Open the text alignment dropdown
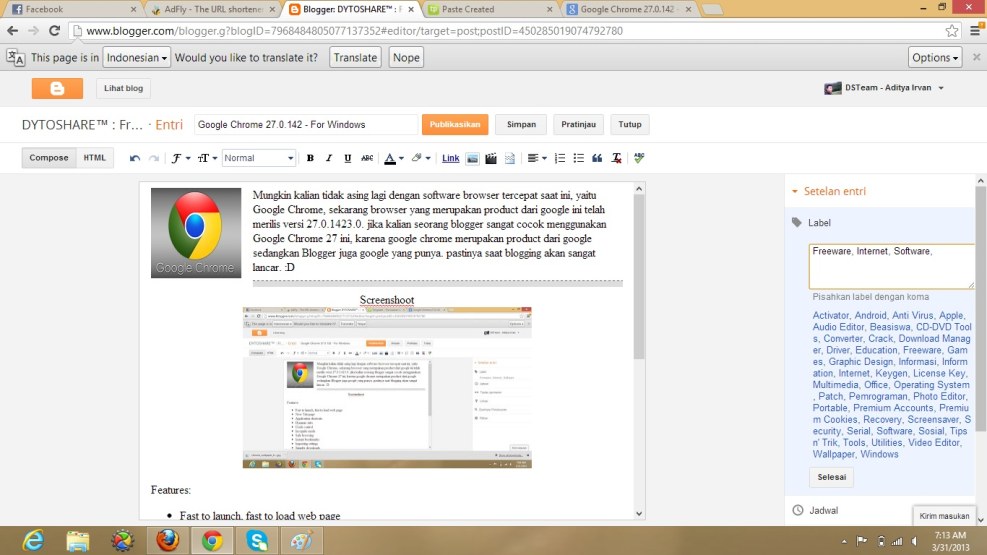987x555 pixels. point(536,158)
